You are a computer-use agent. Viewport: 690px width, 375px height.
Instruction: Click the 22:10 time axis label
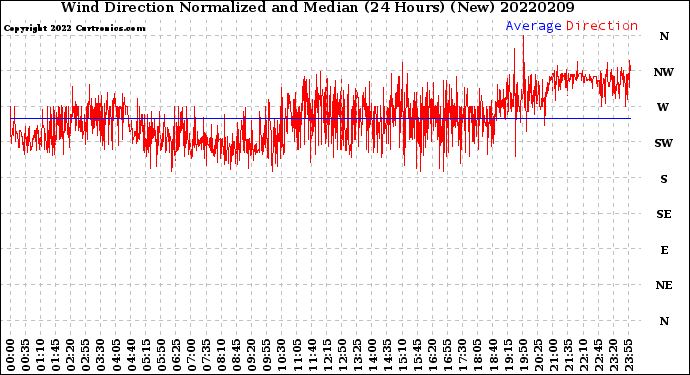[x=583, y=355]
